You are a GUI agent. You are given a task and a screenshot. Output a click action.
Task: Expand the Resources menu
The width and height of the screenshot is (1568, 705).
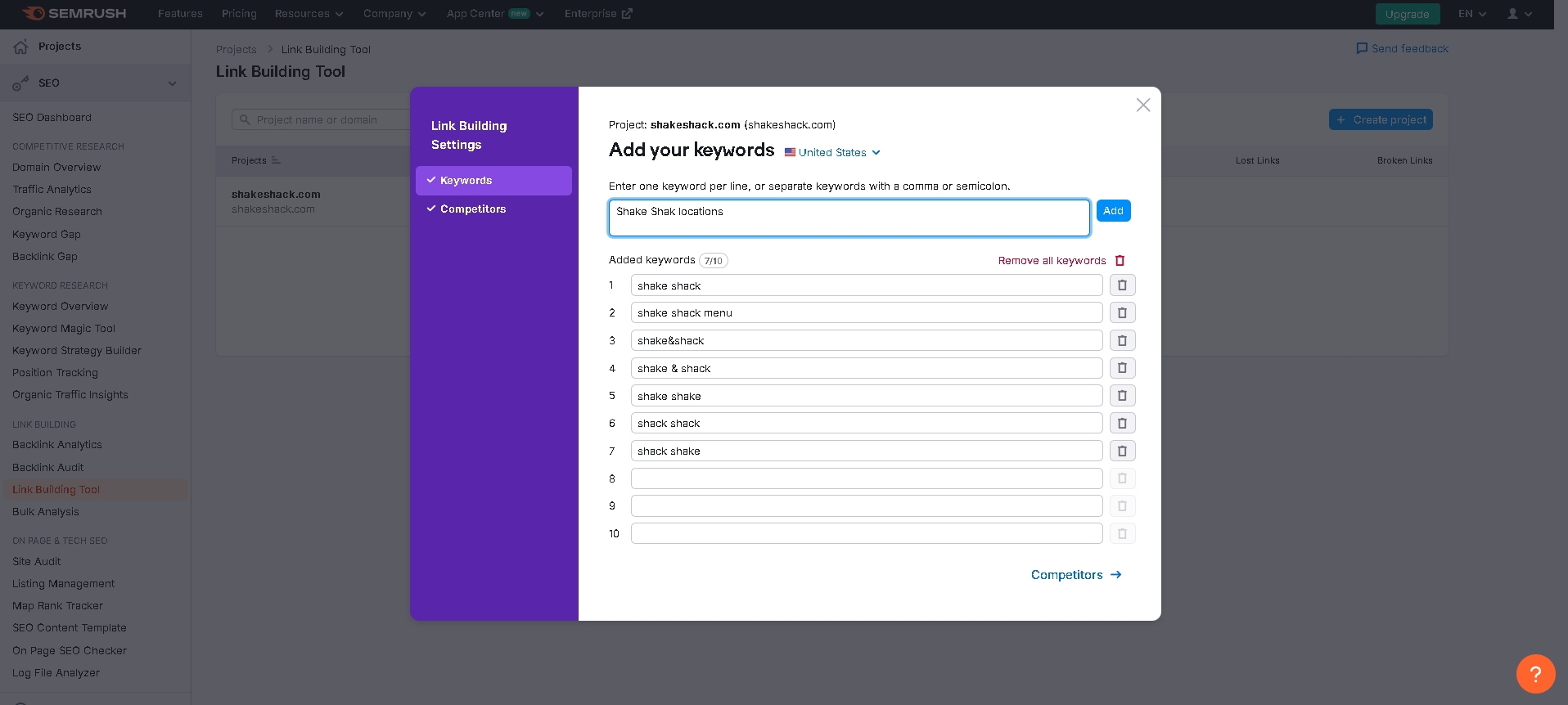point(309,14)
